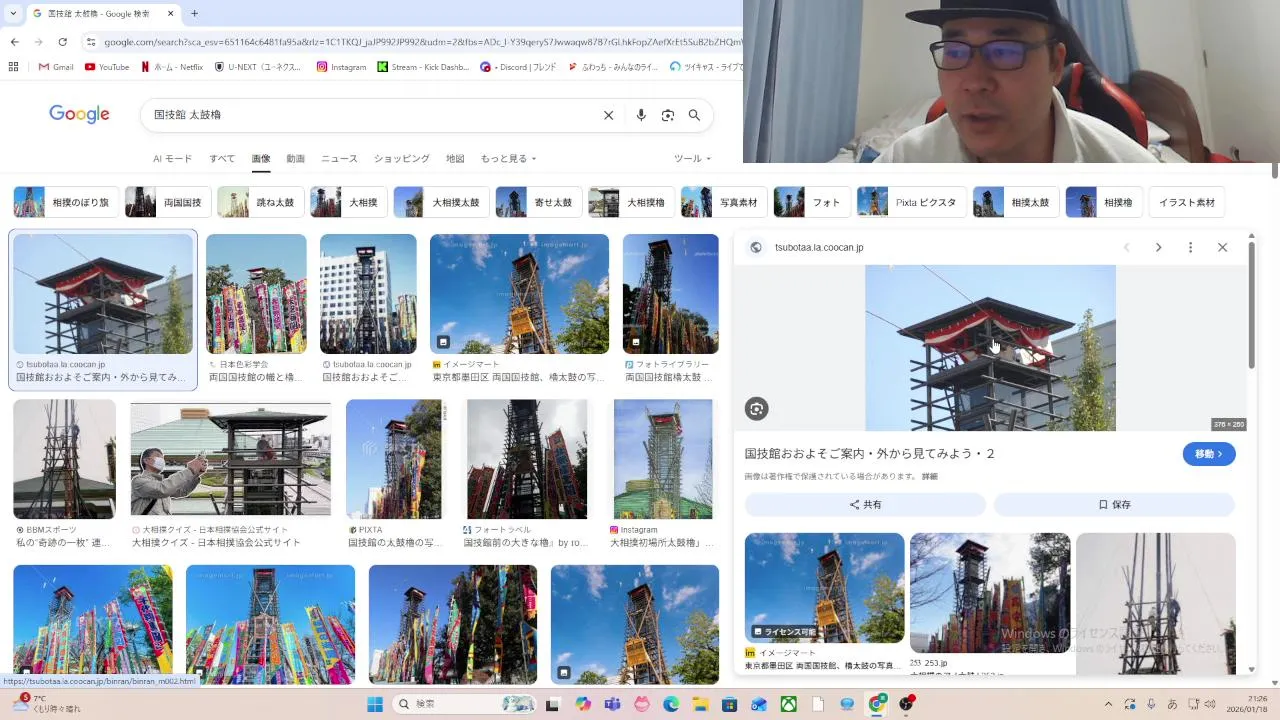Switch to 動画 results tab

(x=295, y=159)
